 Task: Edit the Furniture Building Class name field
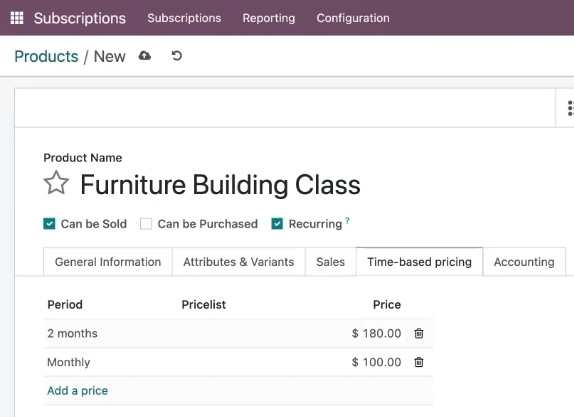[x=220, y=185]
